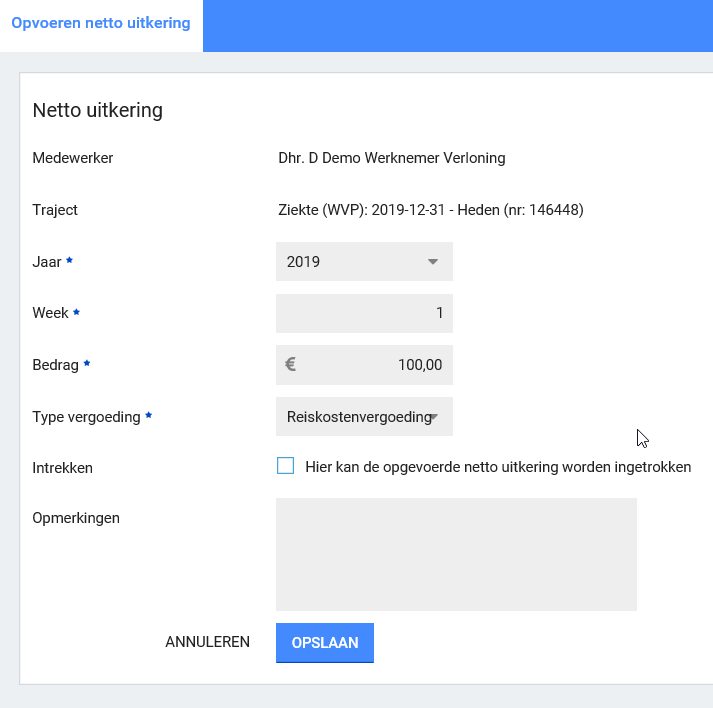Click the euro symbol in Bedrag field

tap(290, 365)
